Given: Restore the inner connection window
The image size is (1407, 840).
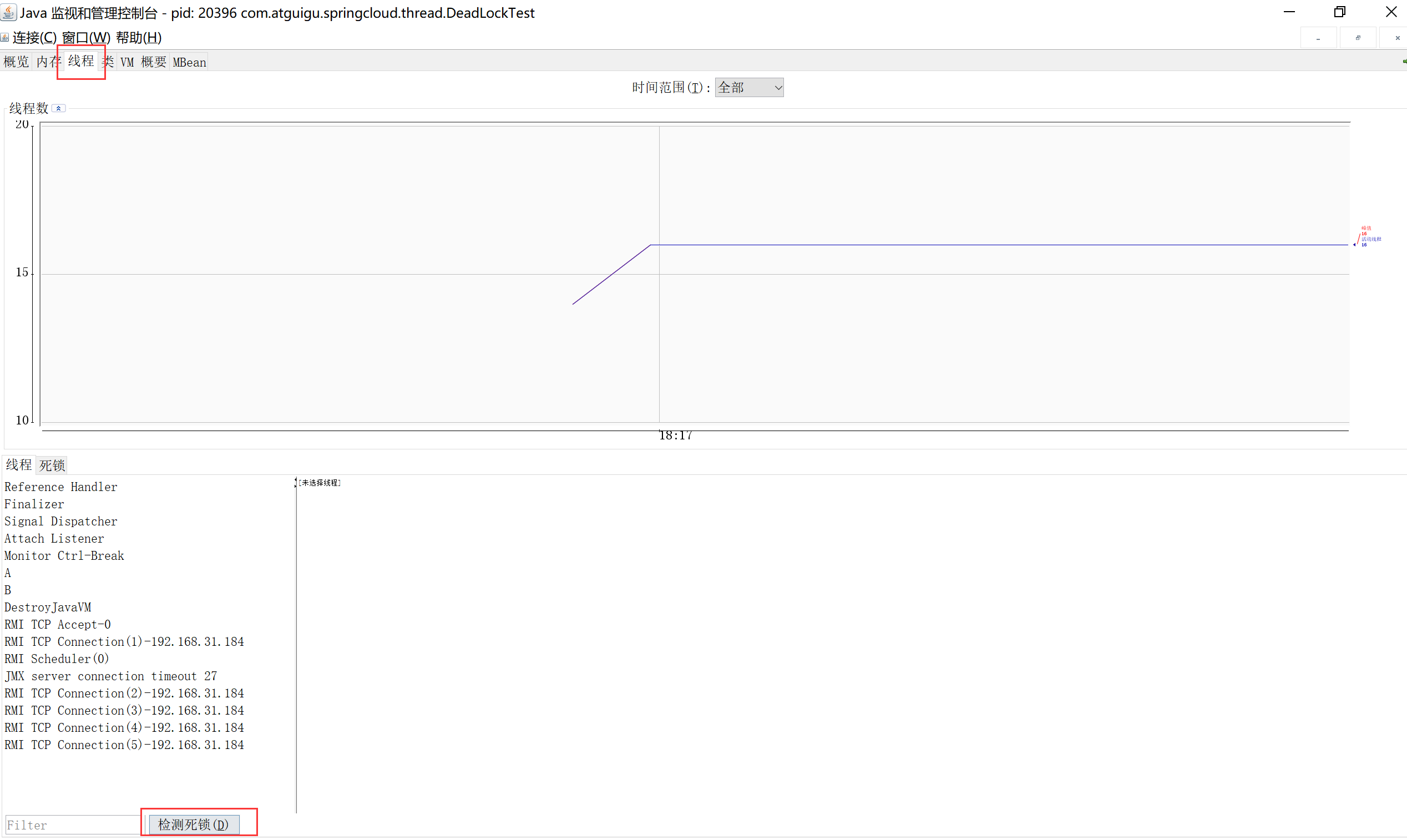Looking at the screenshot, I should click(x=1358, y=38).
